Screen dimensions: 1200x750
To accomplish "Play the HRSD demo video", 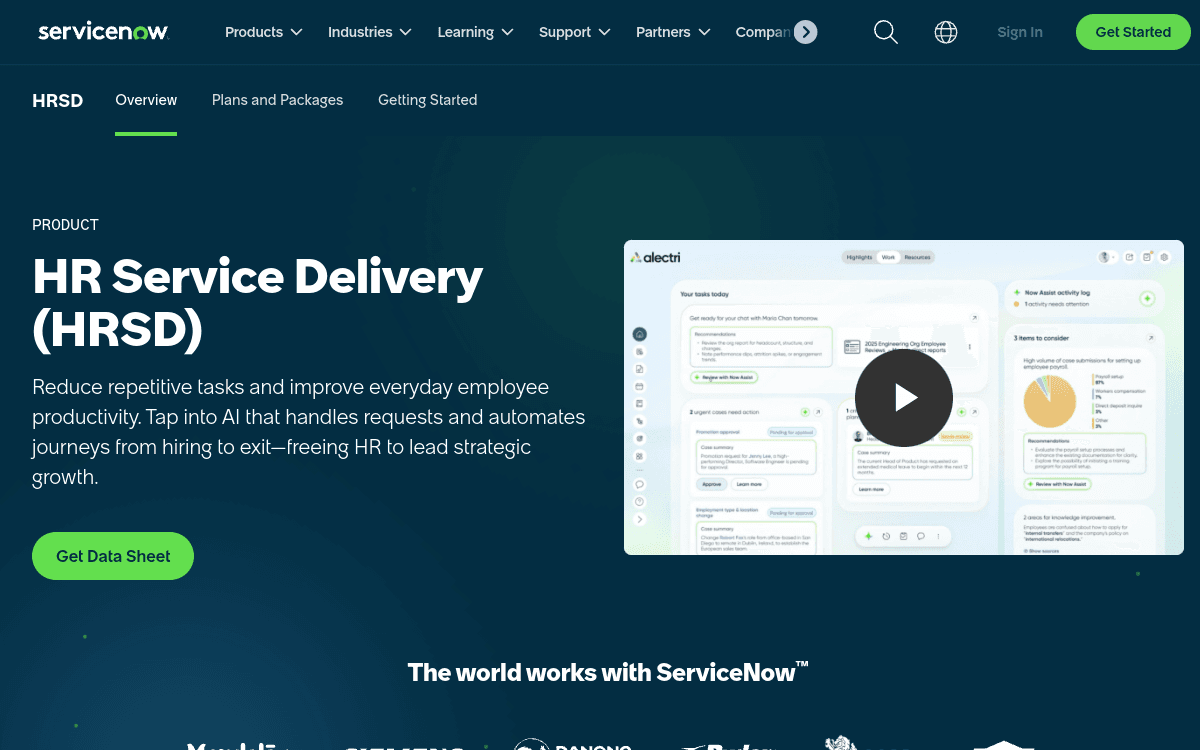I will pos(904,398).
